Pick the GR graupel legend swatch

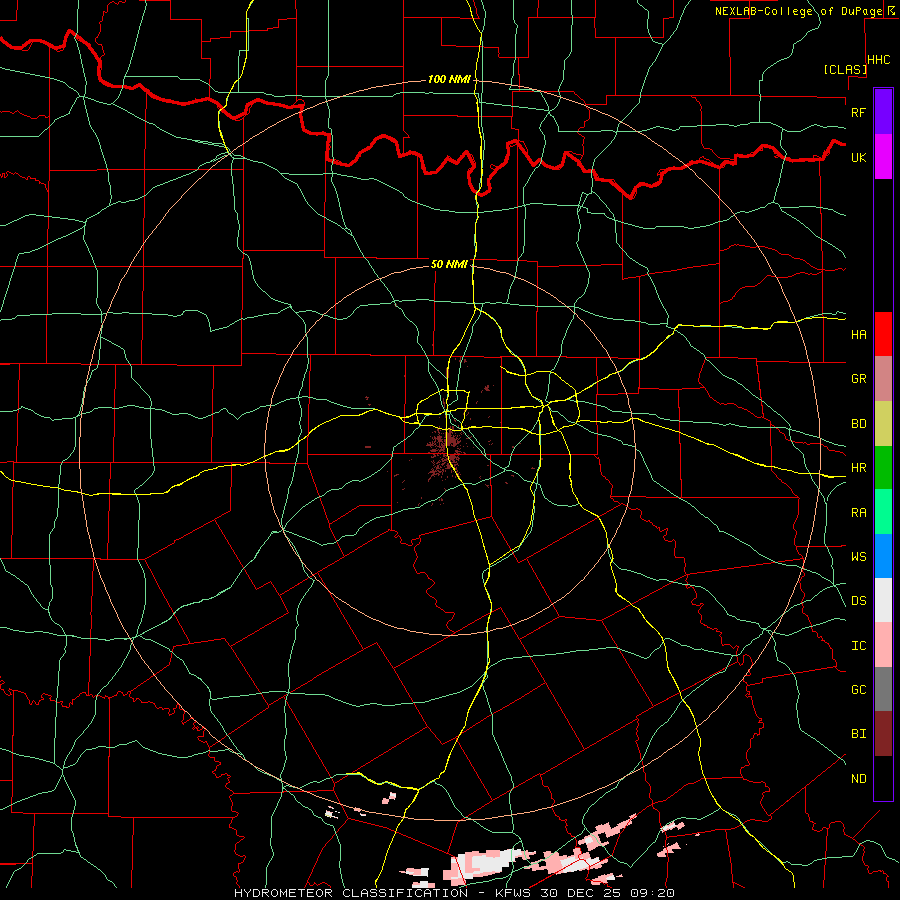(x=883, y=379)
